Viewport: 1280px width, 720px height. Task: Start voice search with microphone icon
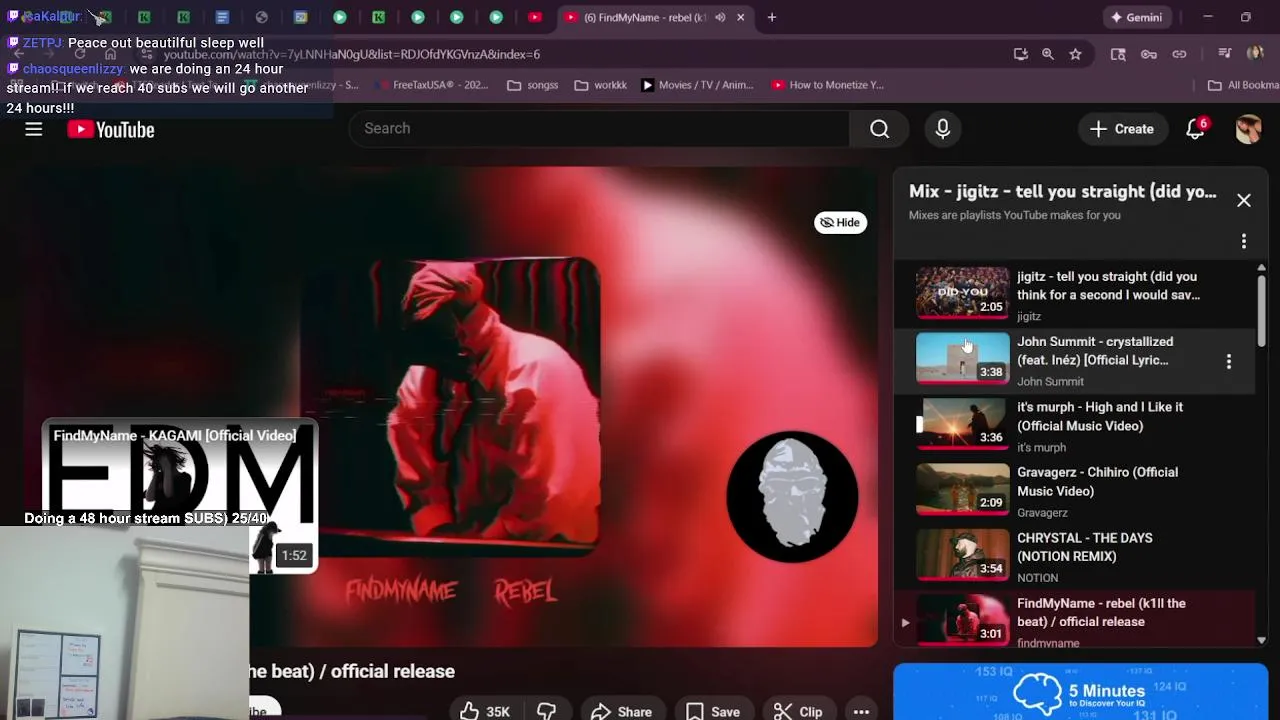[942, 129]
